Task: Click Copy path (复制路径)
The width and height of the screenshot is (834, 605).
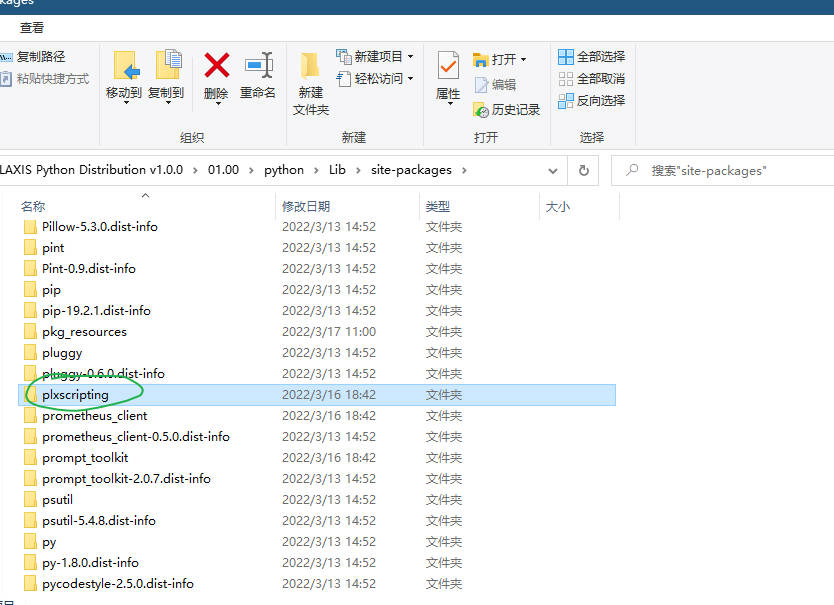Action: pyautogui.click(x=33, y=56)
